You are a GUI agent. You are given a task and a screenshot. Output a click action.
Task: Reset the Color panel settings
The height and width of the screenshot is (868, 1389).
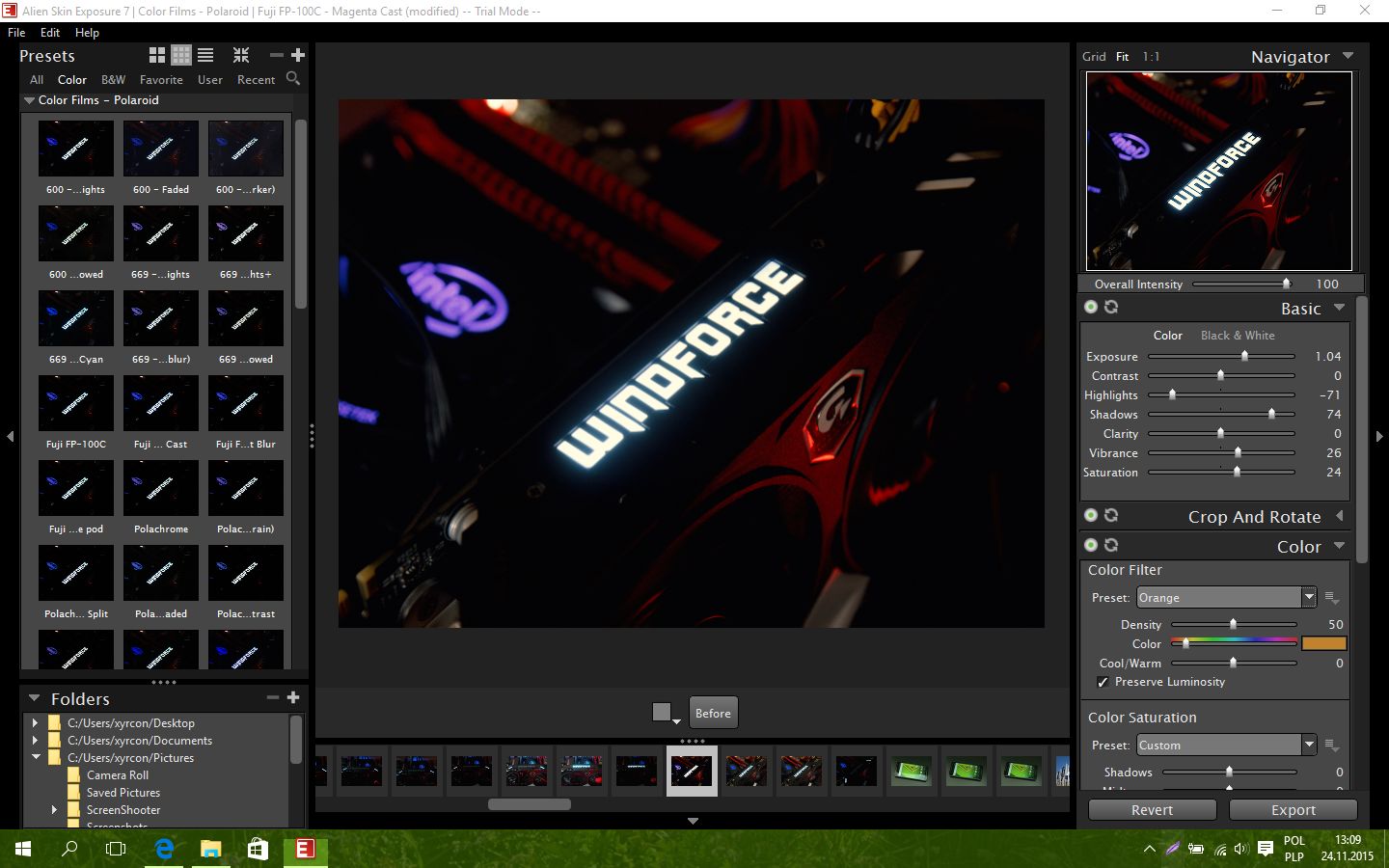point(1111,545)
